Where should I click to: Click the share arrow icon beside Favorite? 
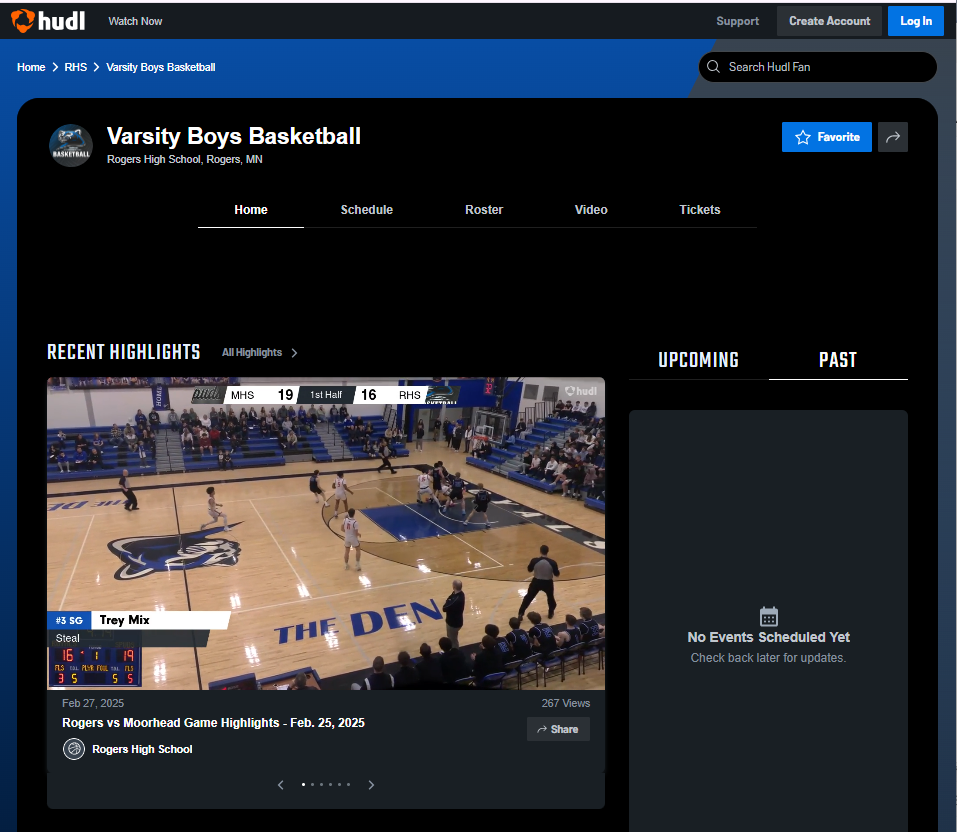pos(892,137)
